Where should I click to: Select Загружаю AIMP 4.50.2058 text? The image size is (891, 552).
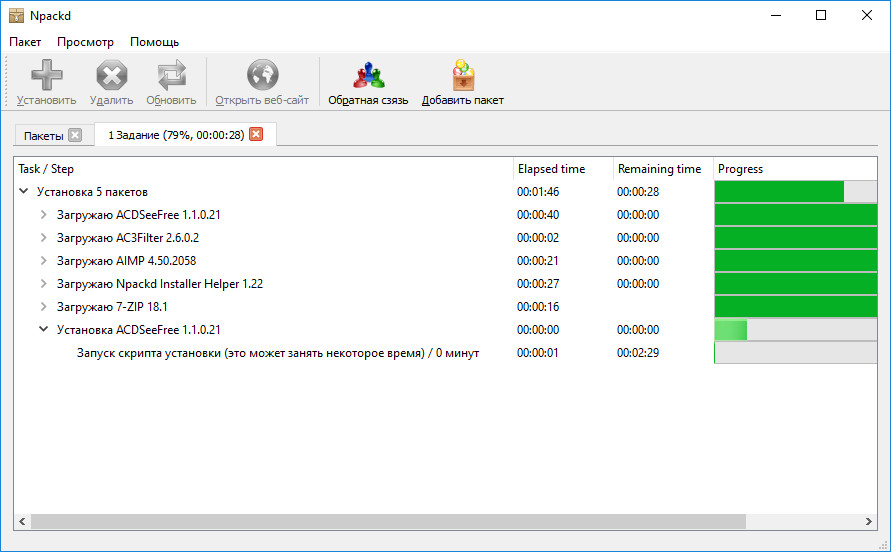pyautogui.click(x=126, y=261)
